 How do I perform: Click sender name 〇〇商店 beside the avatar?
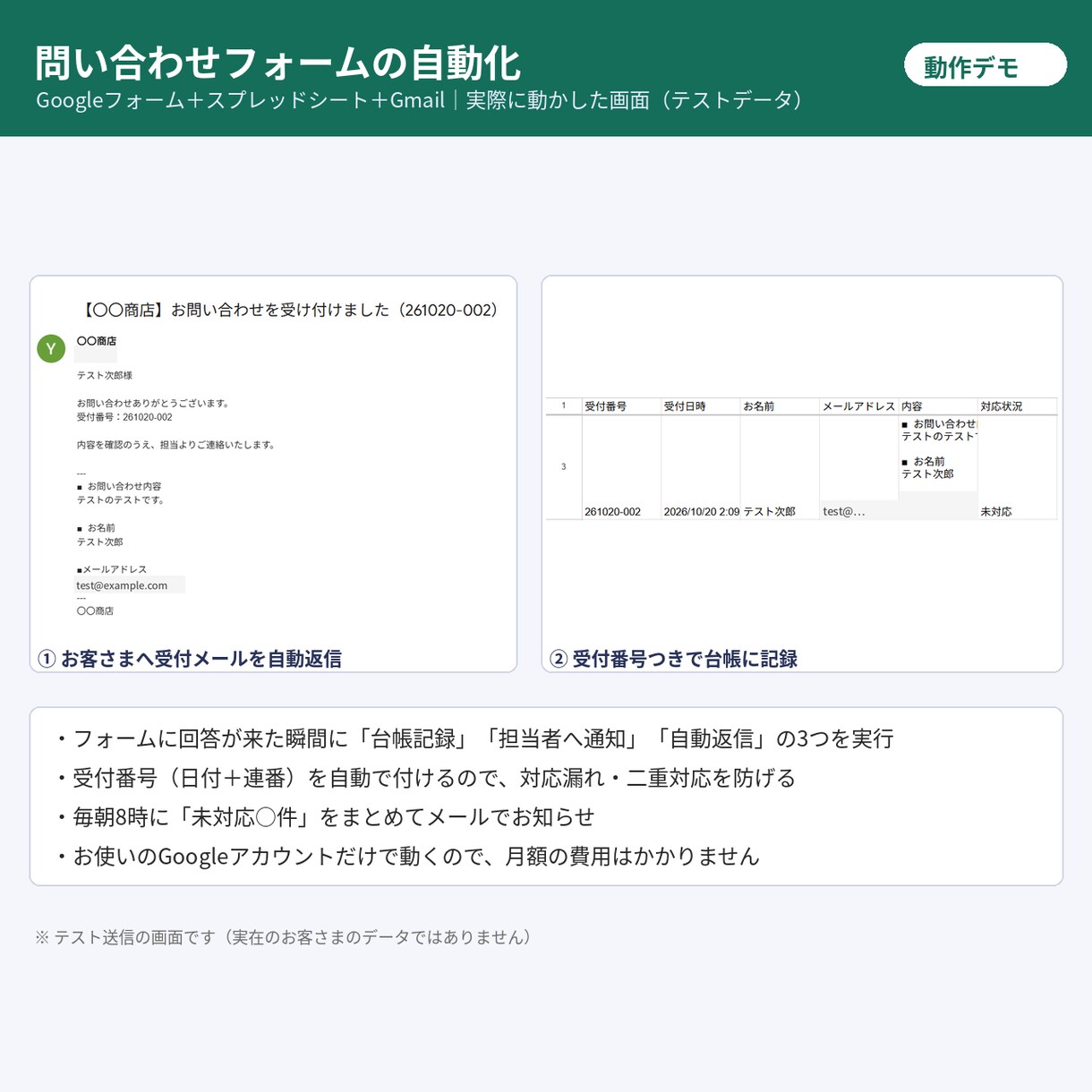click(x=97, y=341)
